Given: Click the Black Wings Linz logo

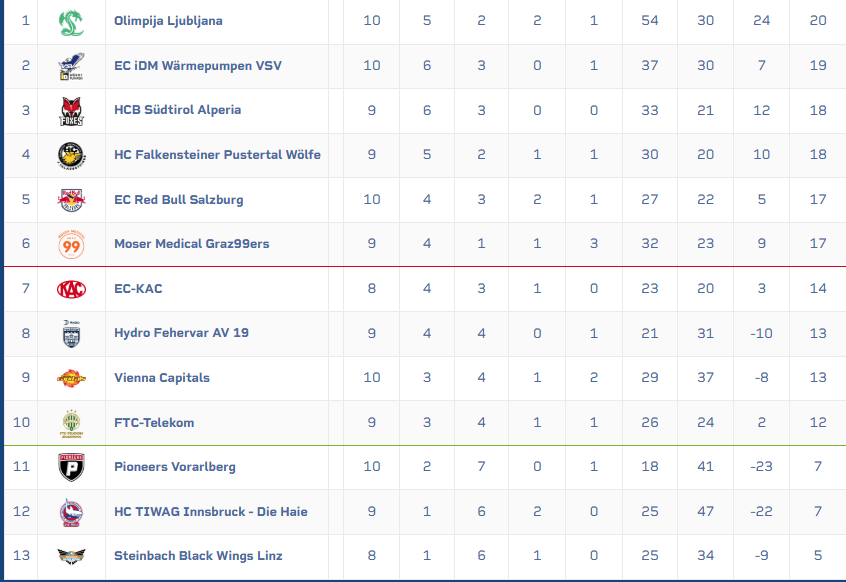Looking at the screenshot, I should 71,556.
